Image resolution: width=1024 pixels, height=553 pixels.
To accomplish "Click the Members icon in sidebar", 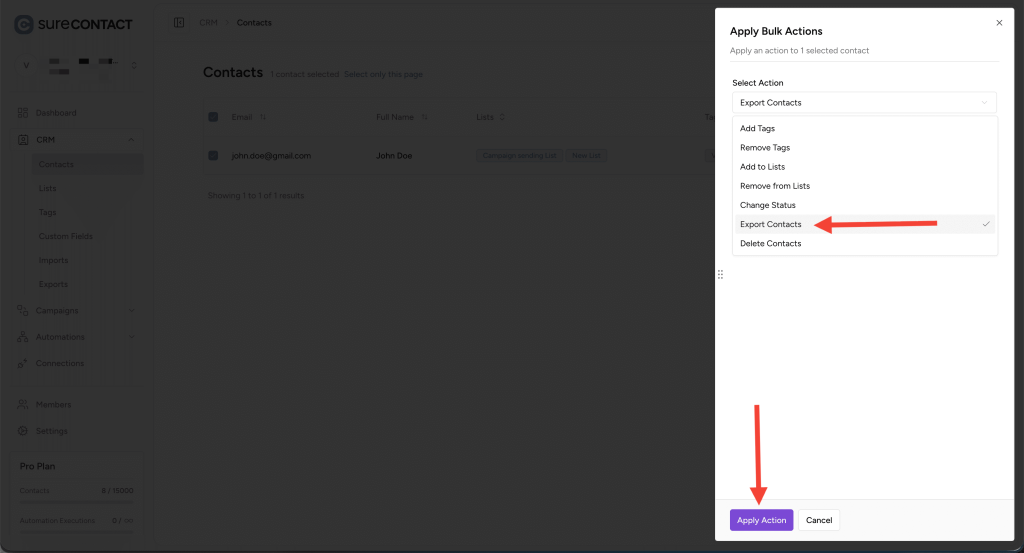I will 23,405.
